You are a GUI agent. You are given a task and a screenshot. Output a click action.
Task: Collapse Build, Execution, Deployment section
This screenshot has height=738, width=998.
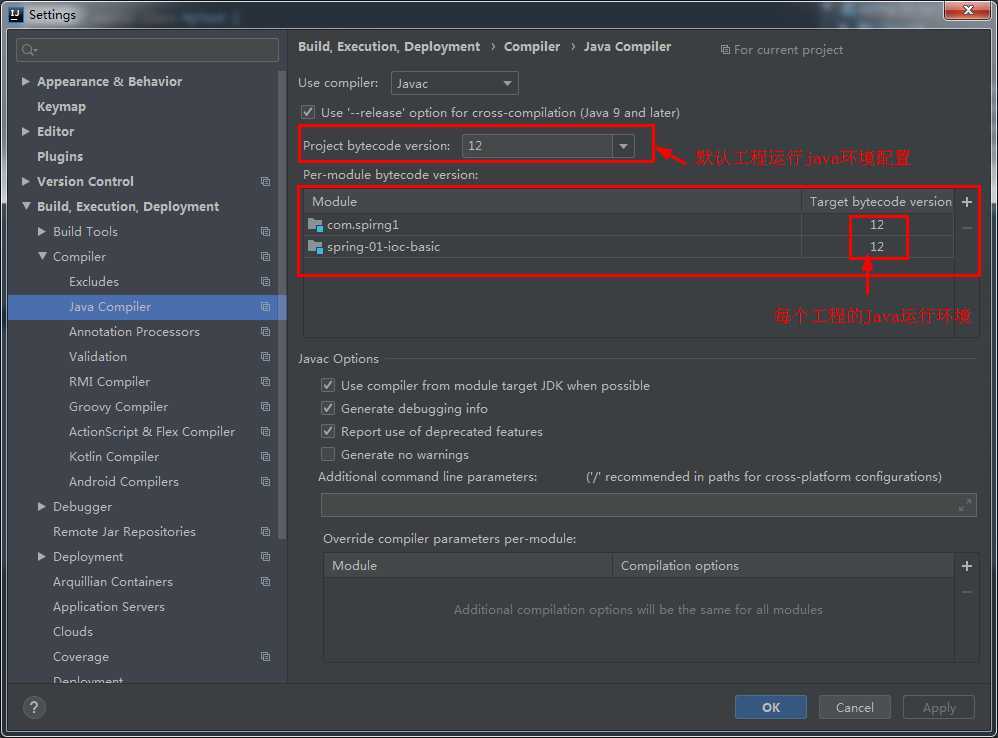tap(25, 206)
